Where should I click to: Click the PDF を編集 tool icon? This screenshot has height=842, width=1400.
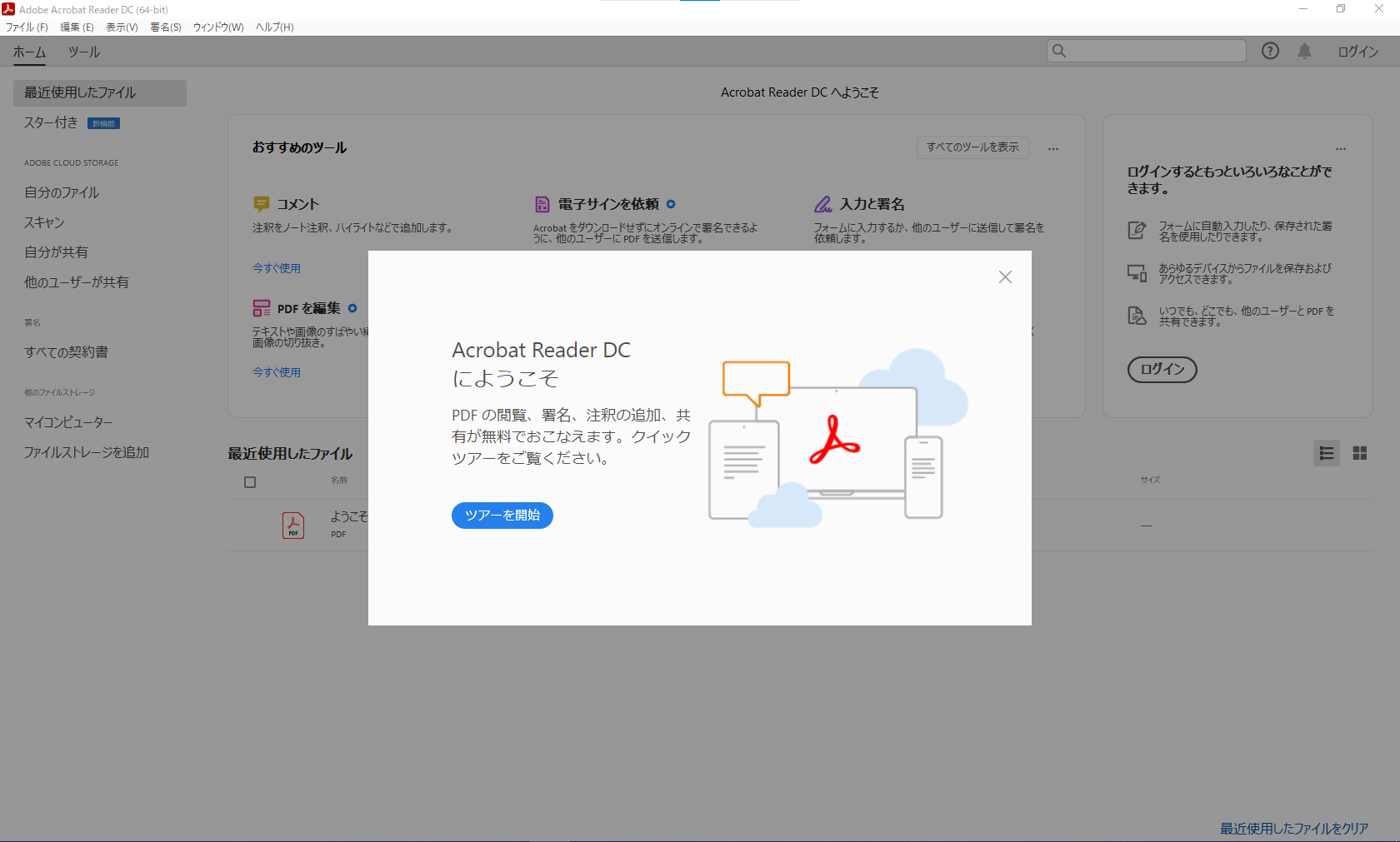(262, 308)
